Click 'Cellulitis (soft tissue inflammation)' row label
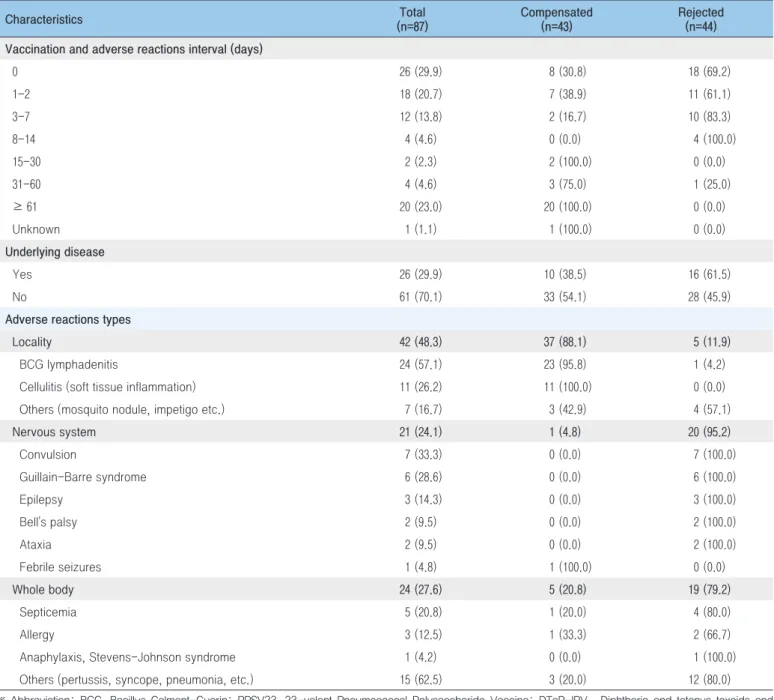This screenshot has width=774, height=700. 108,387
